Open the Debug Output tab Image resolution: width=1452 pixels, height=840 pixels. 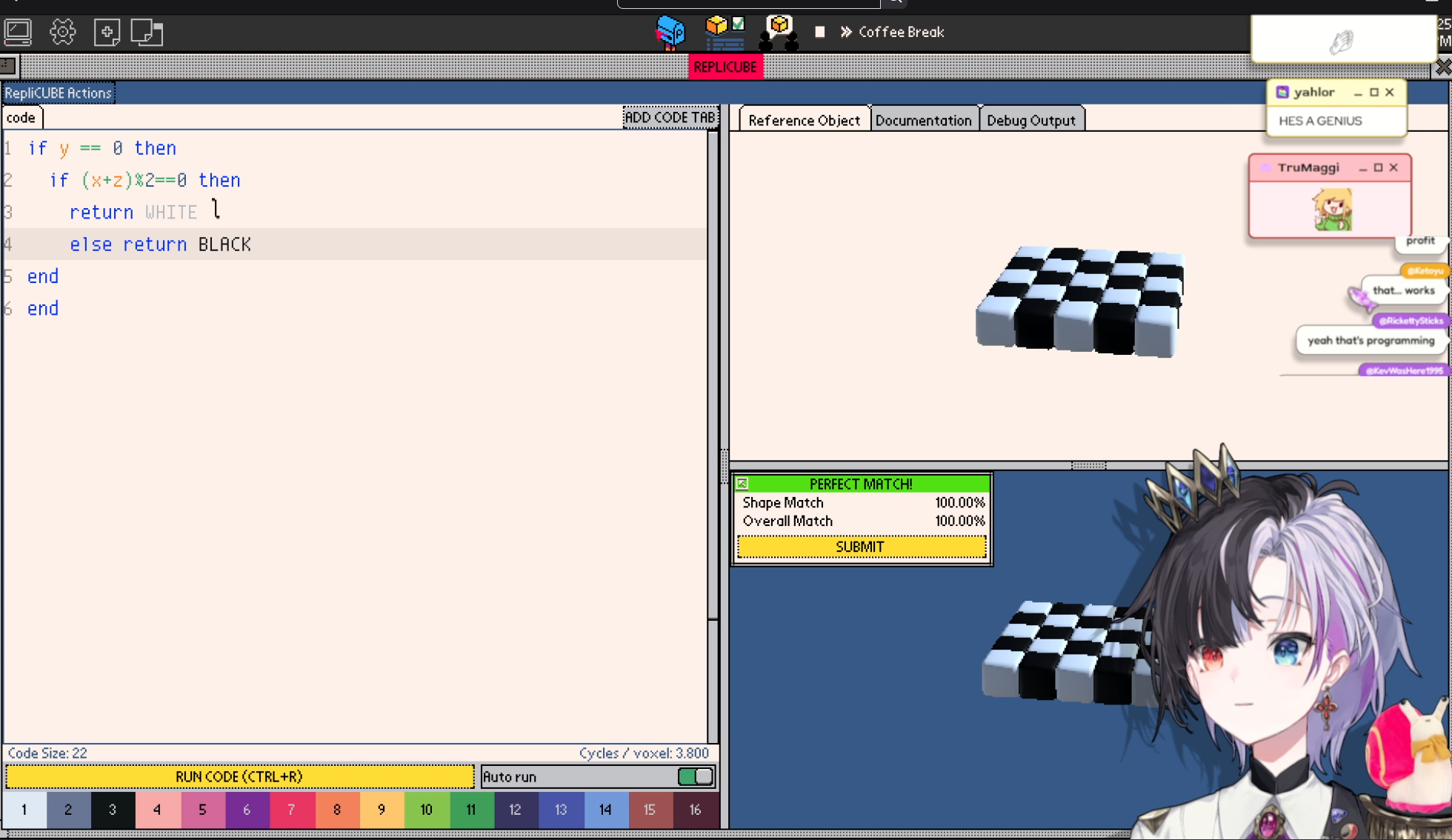tap(1030, 120)
